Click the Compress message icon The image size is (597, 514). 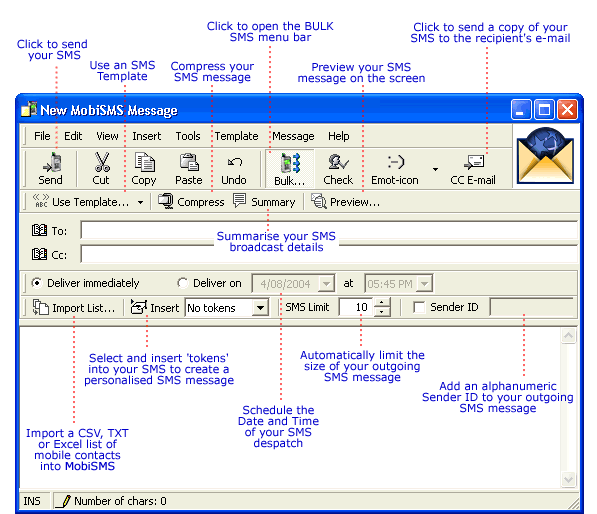pos(166,201)
